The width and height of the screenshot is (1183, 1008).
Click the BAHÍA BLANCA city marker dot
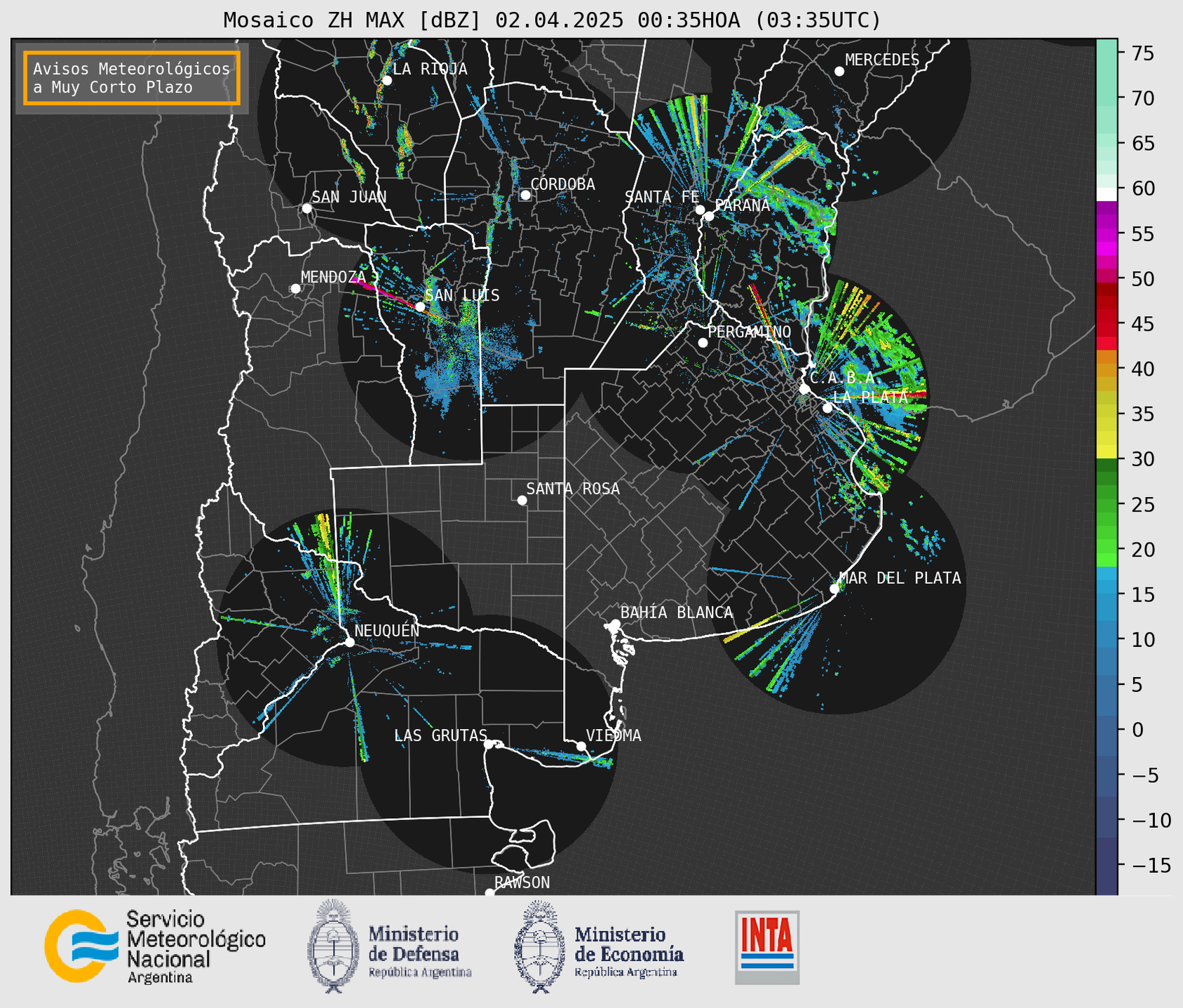pos(615,624)
